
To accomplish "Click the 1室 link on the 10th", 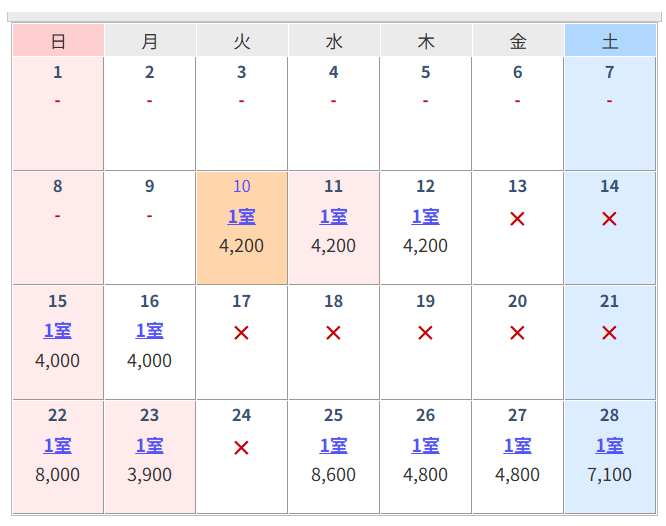I will coord(241,216).
